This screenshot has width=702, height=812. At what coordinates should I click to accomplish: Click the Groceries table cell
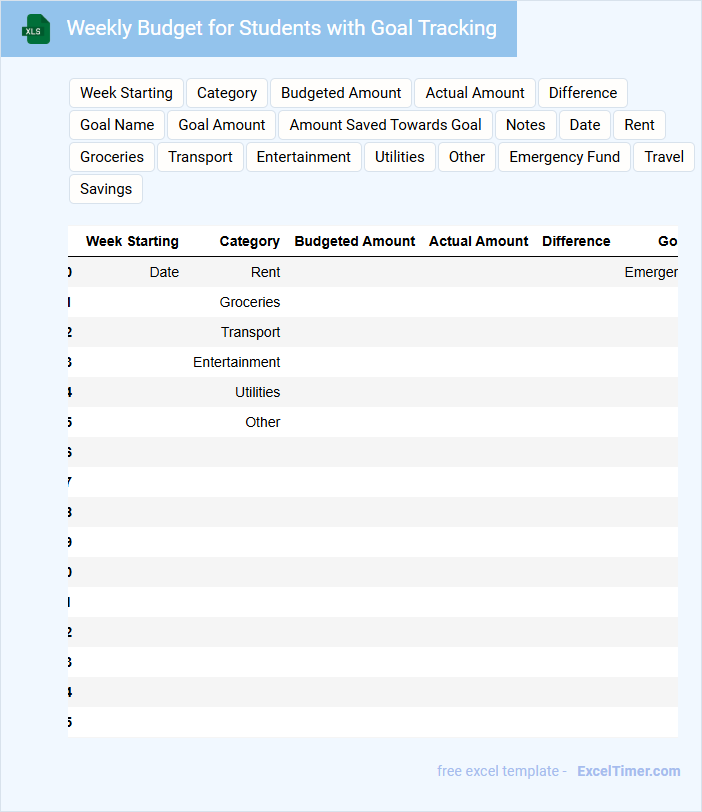coord(250,302)
